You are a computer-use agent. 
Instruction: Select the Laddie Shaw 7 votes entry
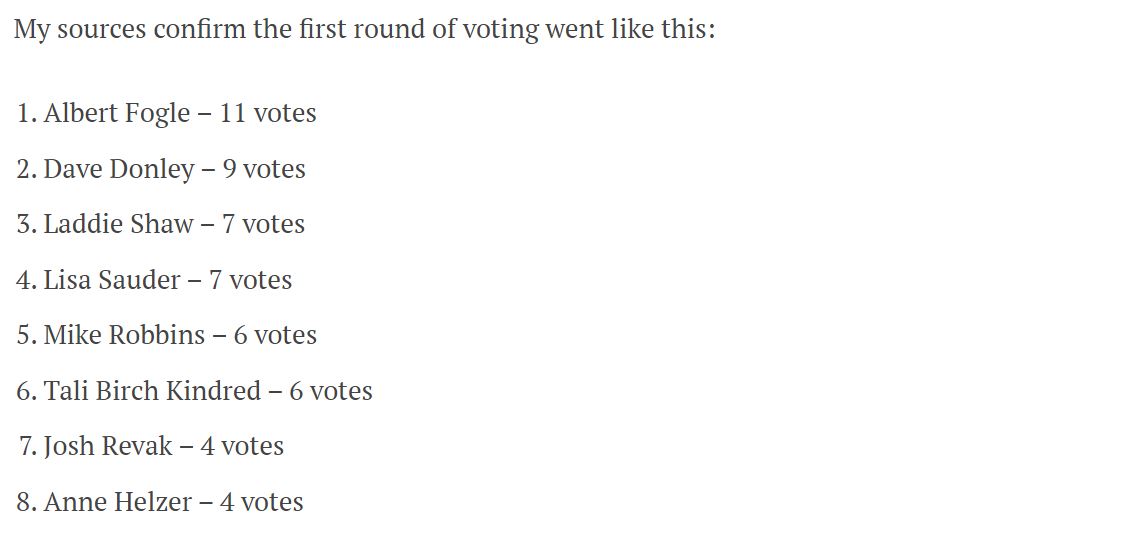pos(160,224)
